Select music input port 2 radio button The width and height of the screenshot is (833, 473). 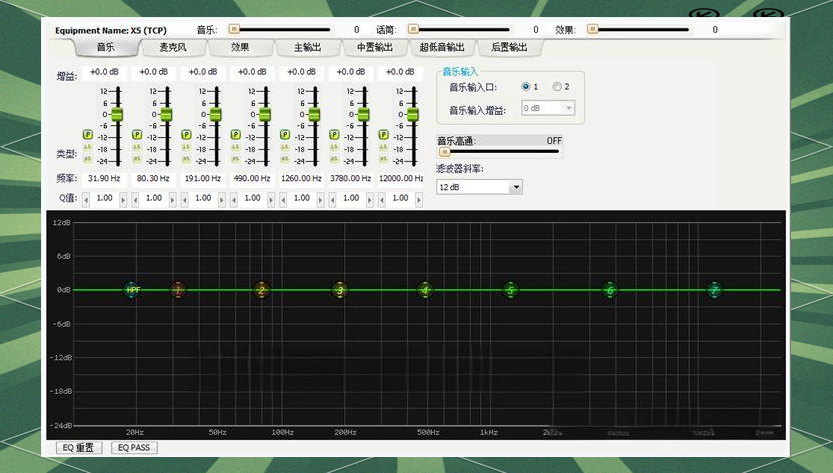(557, 87)
